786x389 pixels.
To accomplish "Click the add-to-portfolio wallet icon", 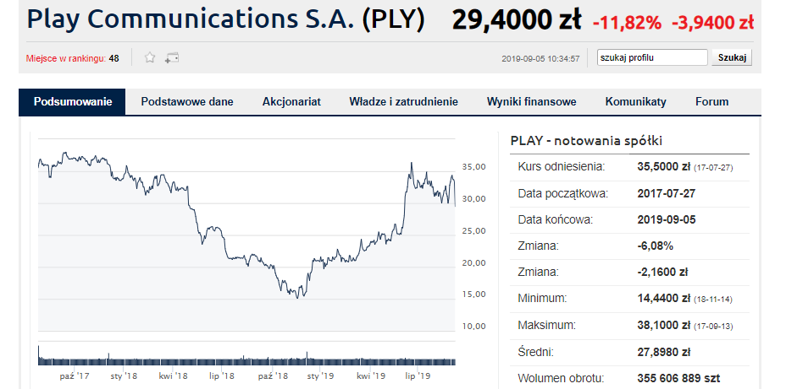I will pyautogui.click(x=171, y=58).
